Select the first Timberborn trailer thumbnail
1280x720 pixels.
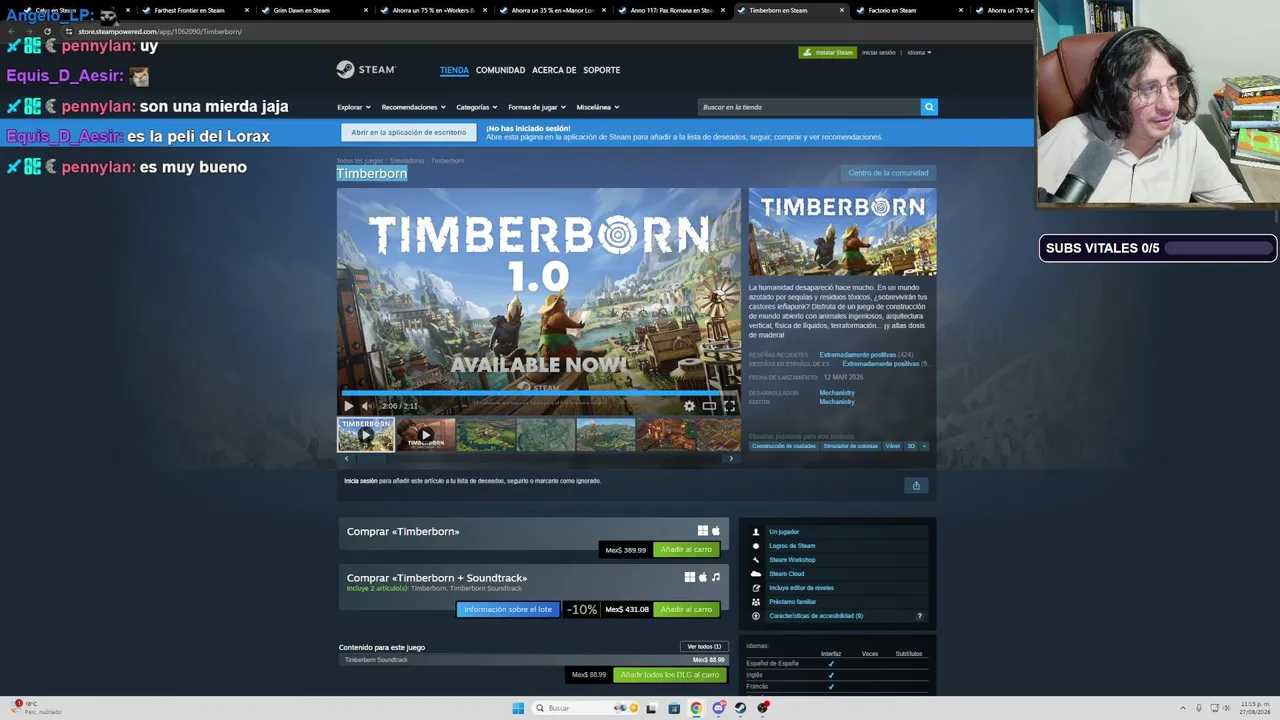[366, 435]
